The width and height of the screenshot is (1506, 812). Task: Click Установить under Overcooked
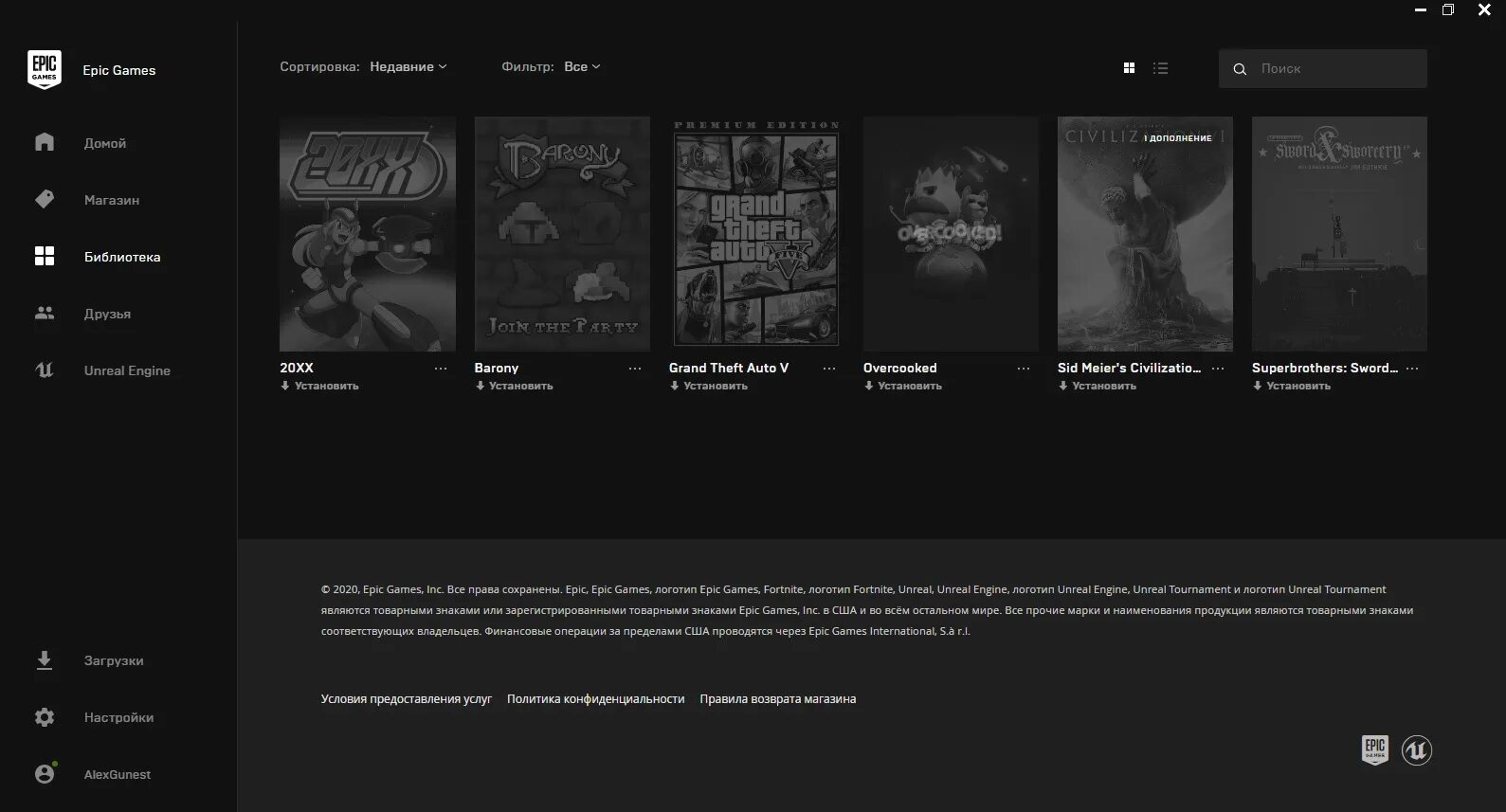[902, 386]
